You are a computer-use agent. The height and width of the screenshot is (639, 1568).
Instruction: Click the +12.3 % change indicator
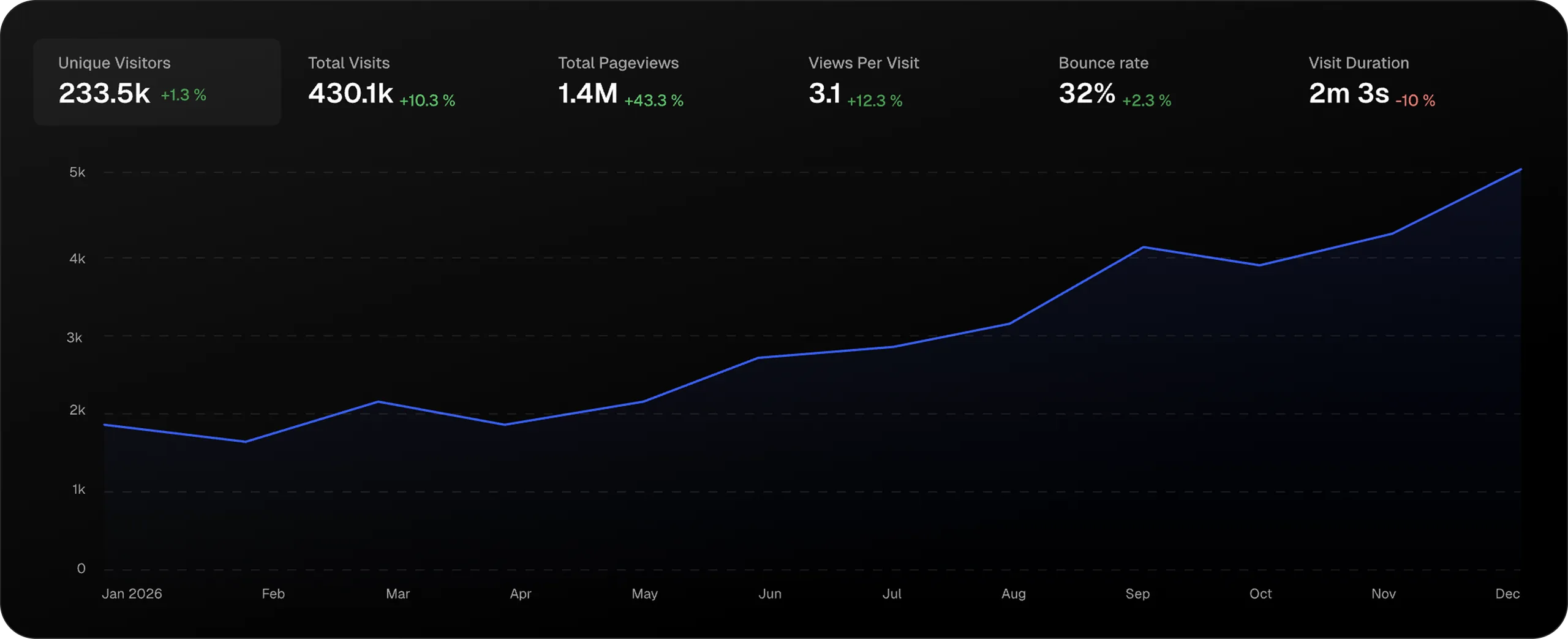tap(875, 100)
